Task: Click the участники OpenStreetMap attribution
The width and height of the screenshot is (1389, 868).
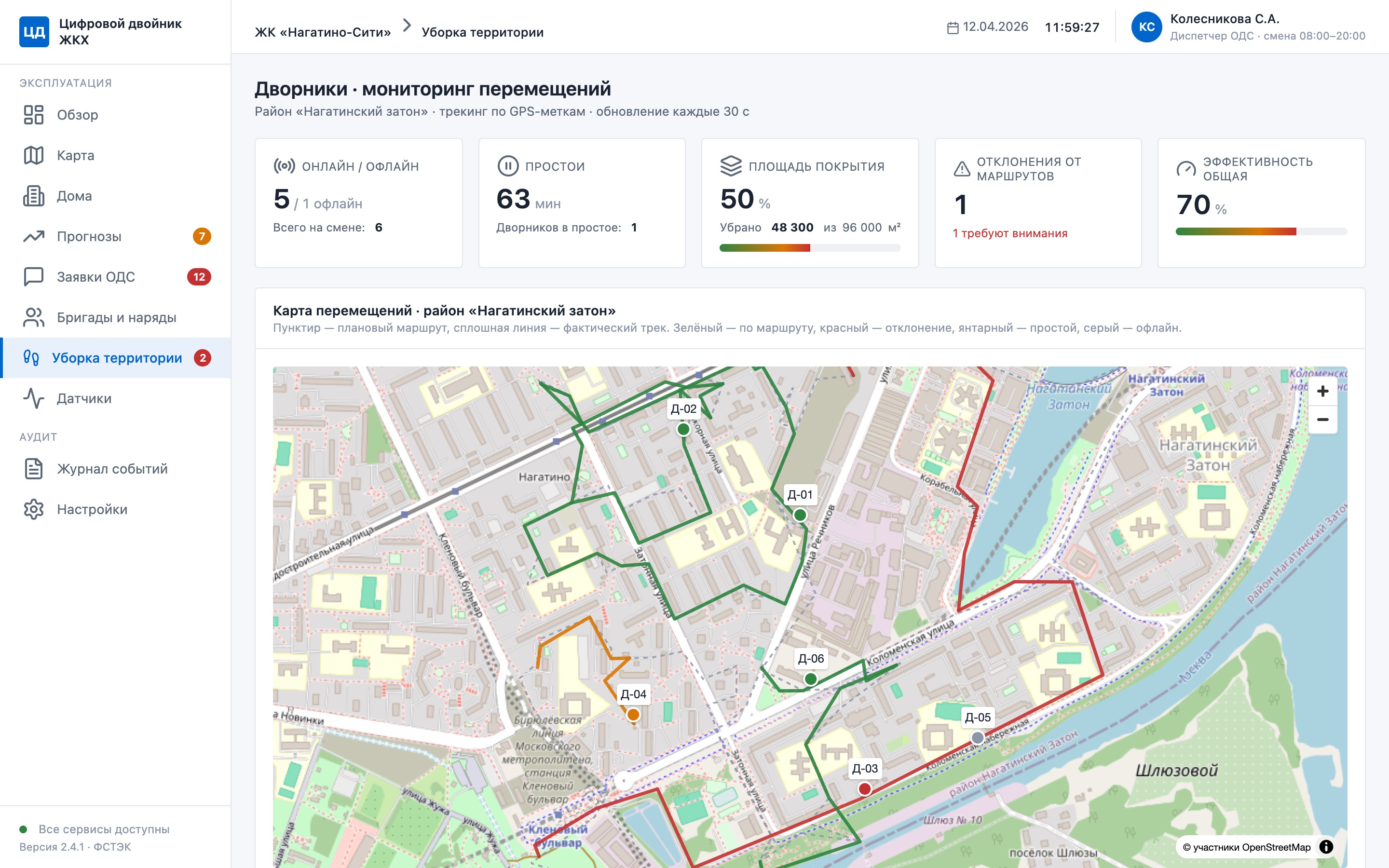Action: click(1246, 847)
